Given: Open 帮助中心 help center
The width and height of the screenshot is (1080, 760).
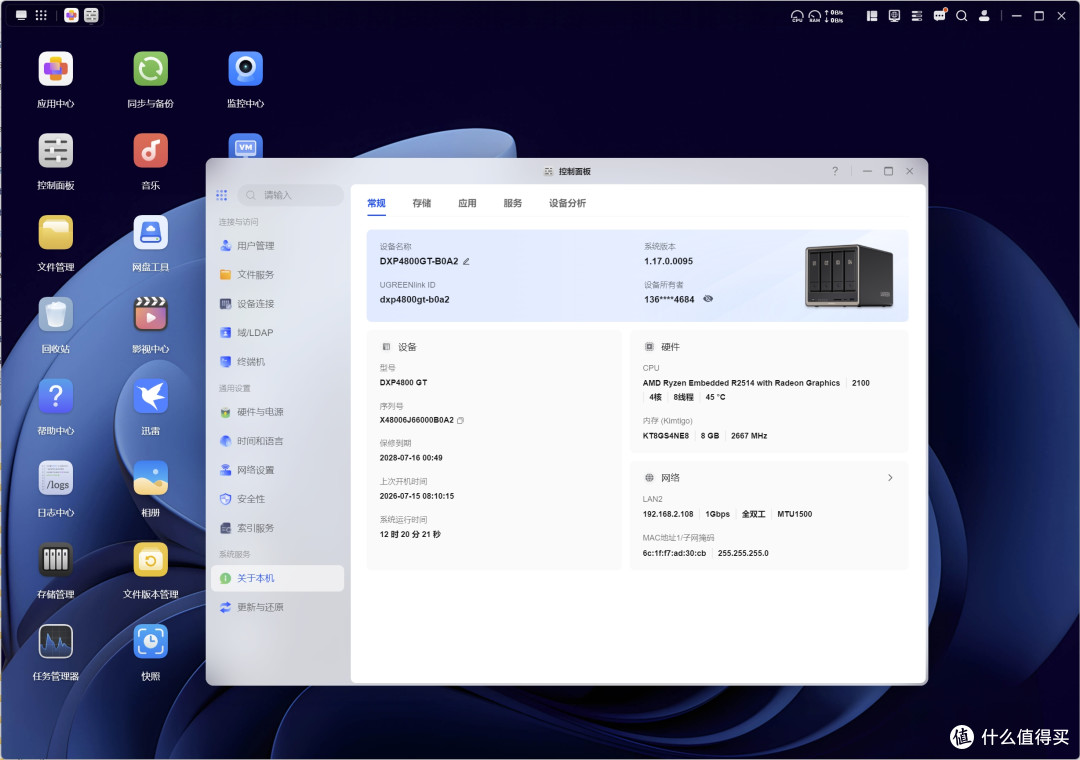Looking at the screenshot, I should point(56,396).
